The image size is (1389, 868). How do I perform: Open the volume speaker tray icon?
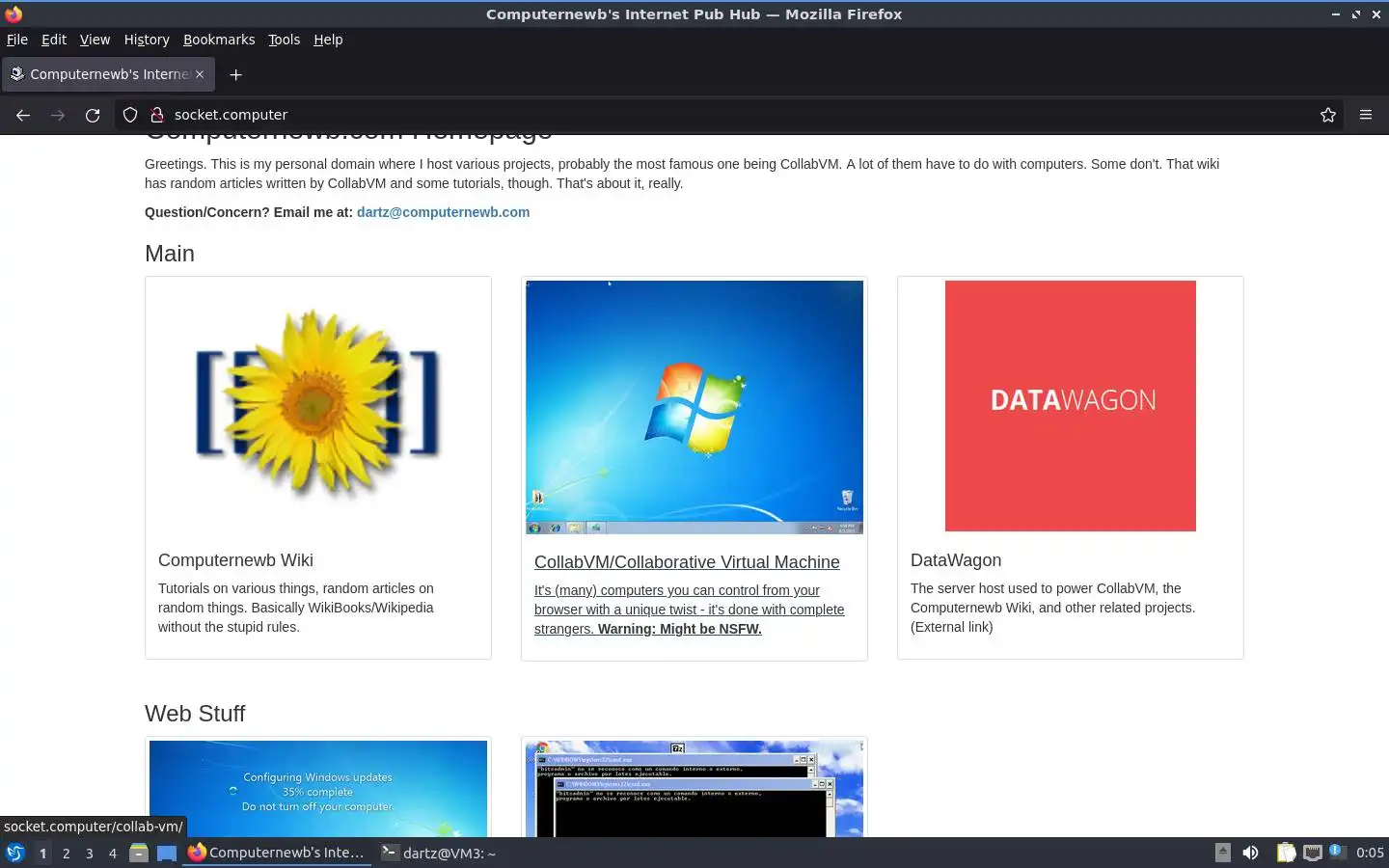click(1251, 853)
